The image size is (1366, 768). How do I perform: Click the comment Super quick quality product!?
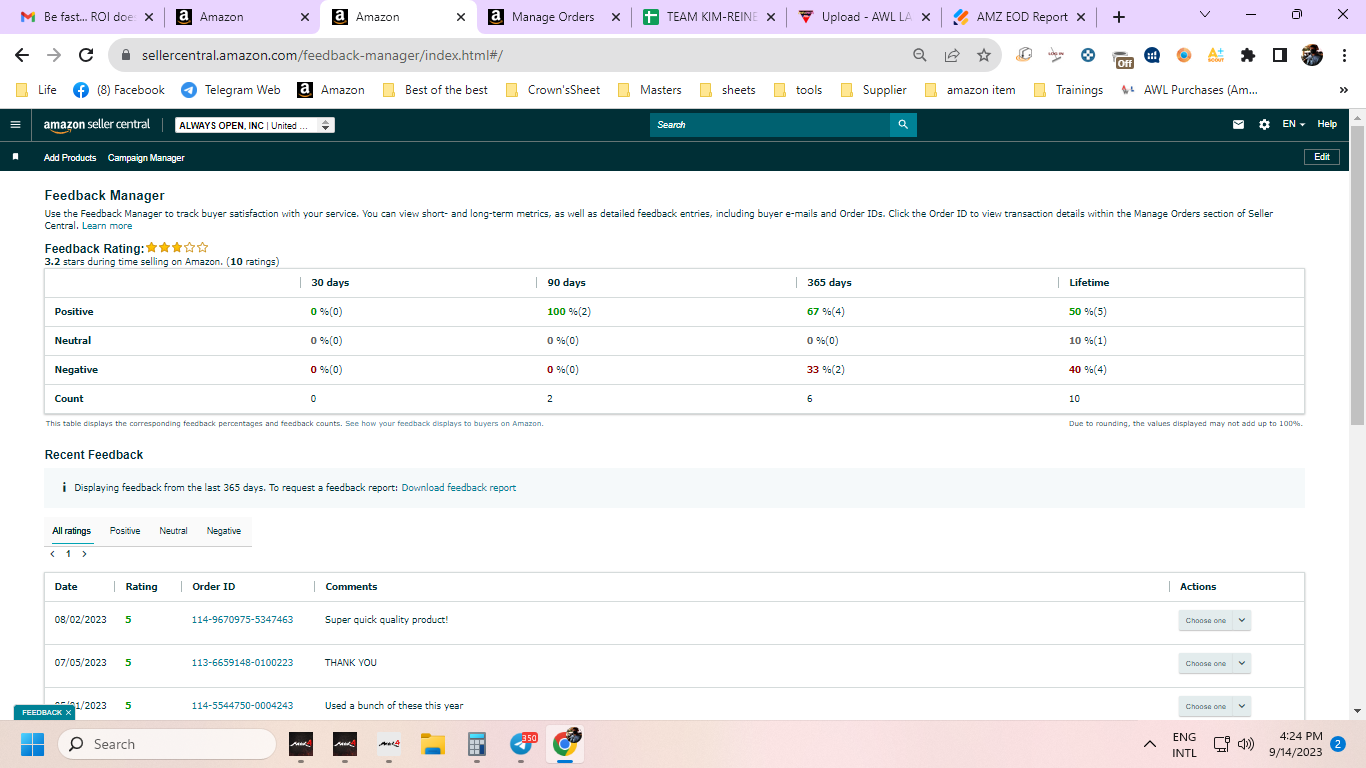click(387, 620)
